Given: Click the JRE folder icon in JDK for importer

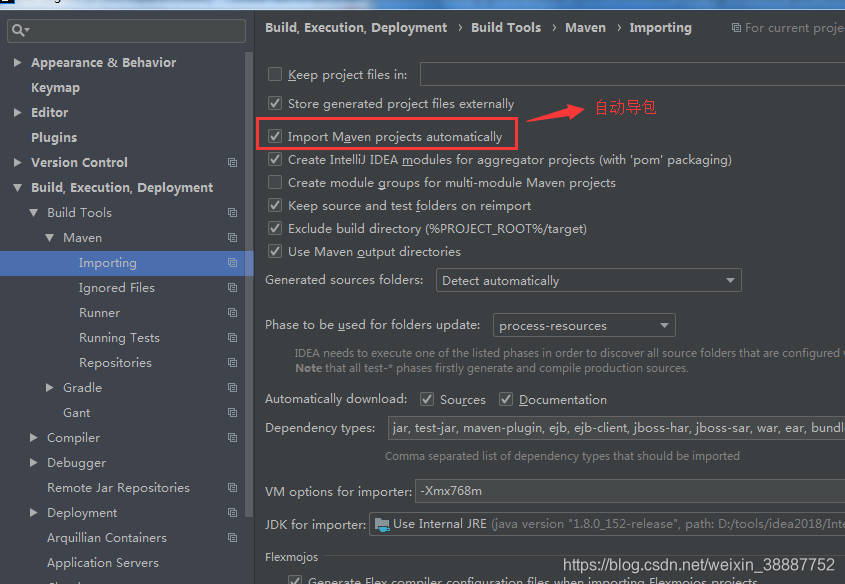Looking at the screenshot, I should 382,524.
